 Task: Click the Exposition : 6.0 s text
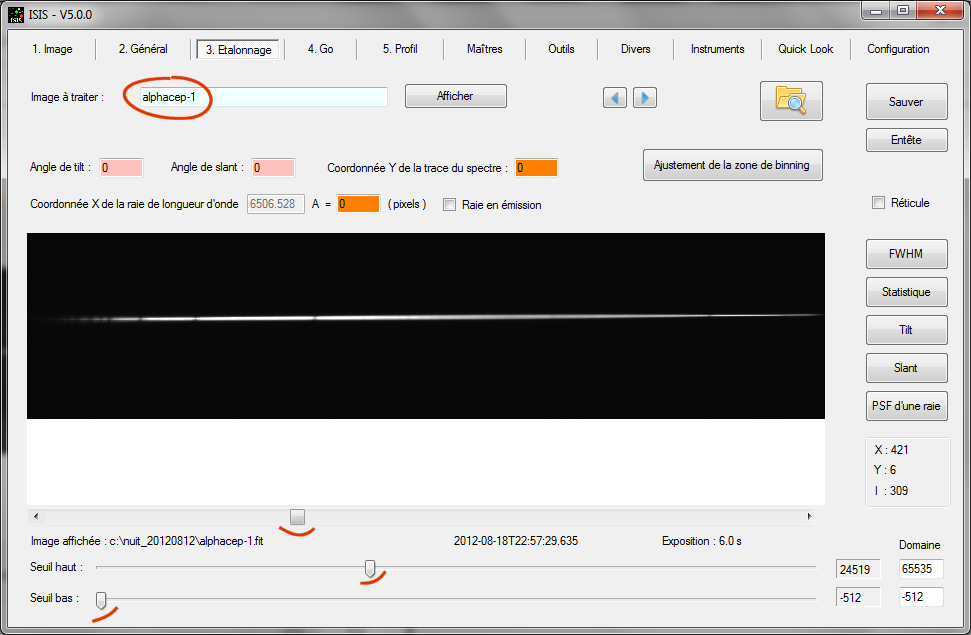click(702, 541)
